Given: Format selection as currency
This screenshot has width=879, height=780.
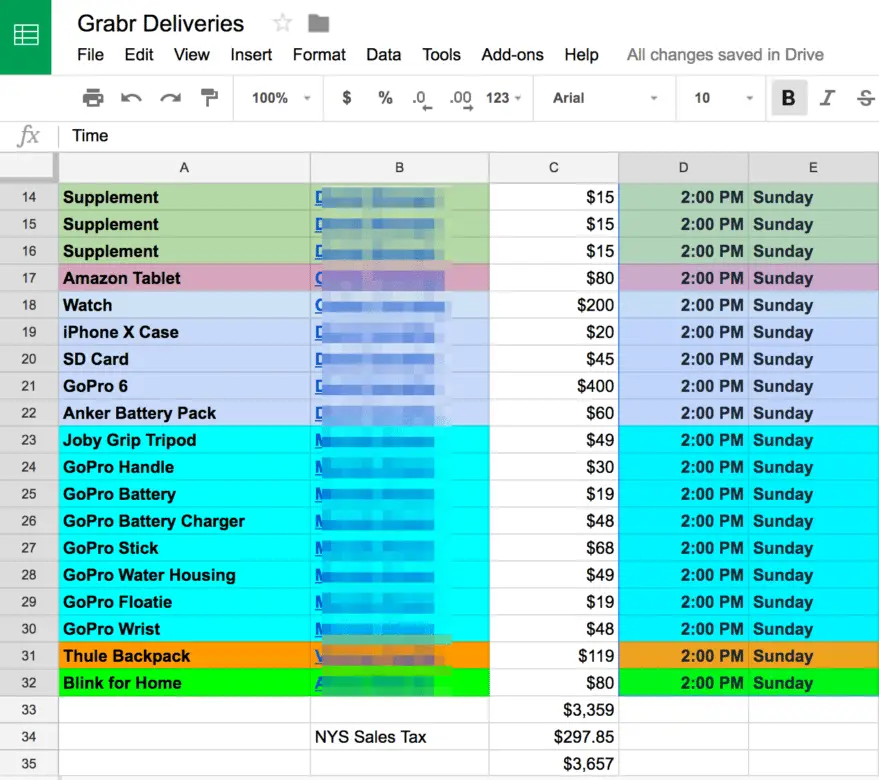Looking at the screenshot, I should coord(346,98).
